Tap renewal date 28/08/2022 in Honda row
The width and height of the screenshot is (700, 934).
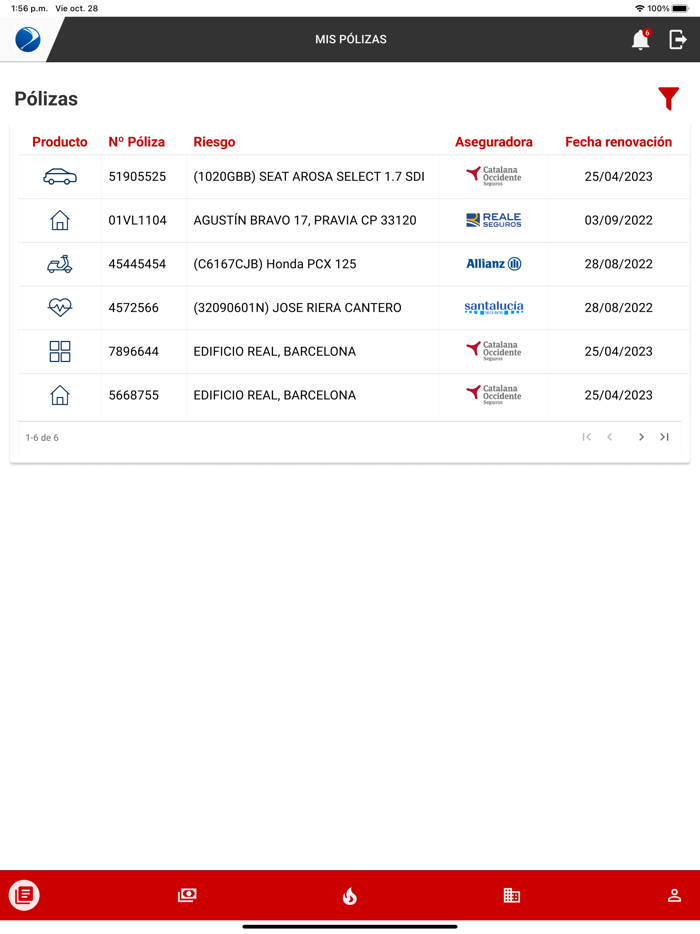[x=618, y=264]
